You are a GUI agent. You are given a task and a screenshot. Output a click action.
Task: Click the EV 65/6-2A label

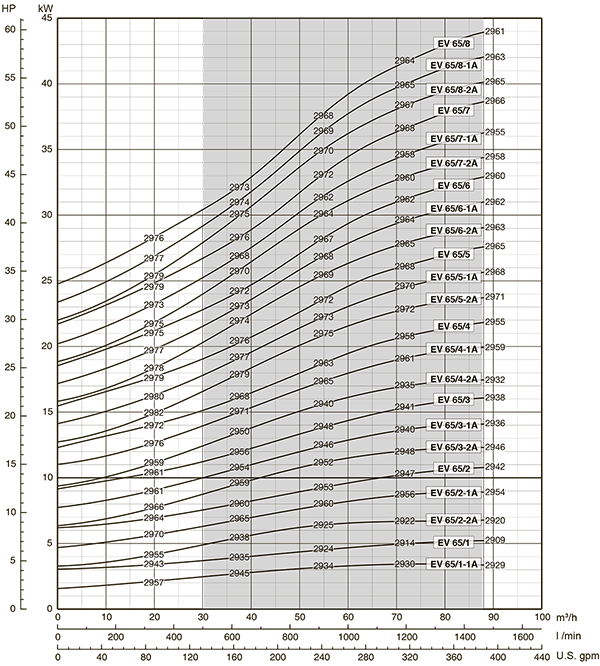[454, 231]
